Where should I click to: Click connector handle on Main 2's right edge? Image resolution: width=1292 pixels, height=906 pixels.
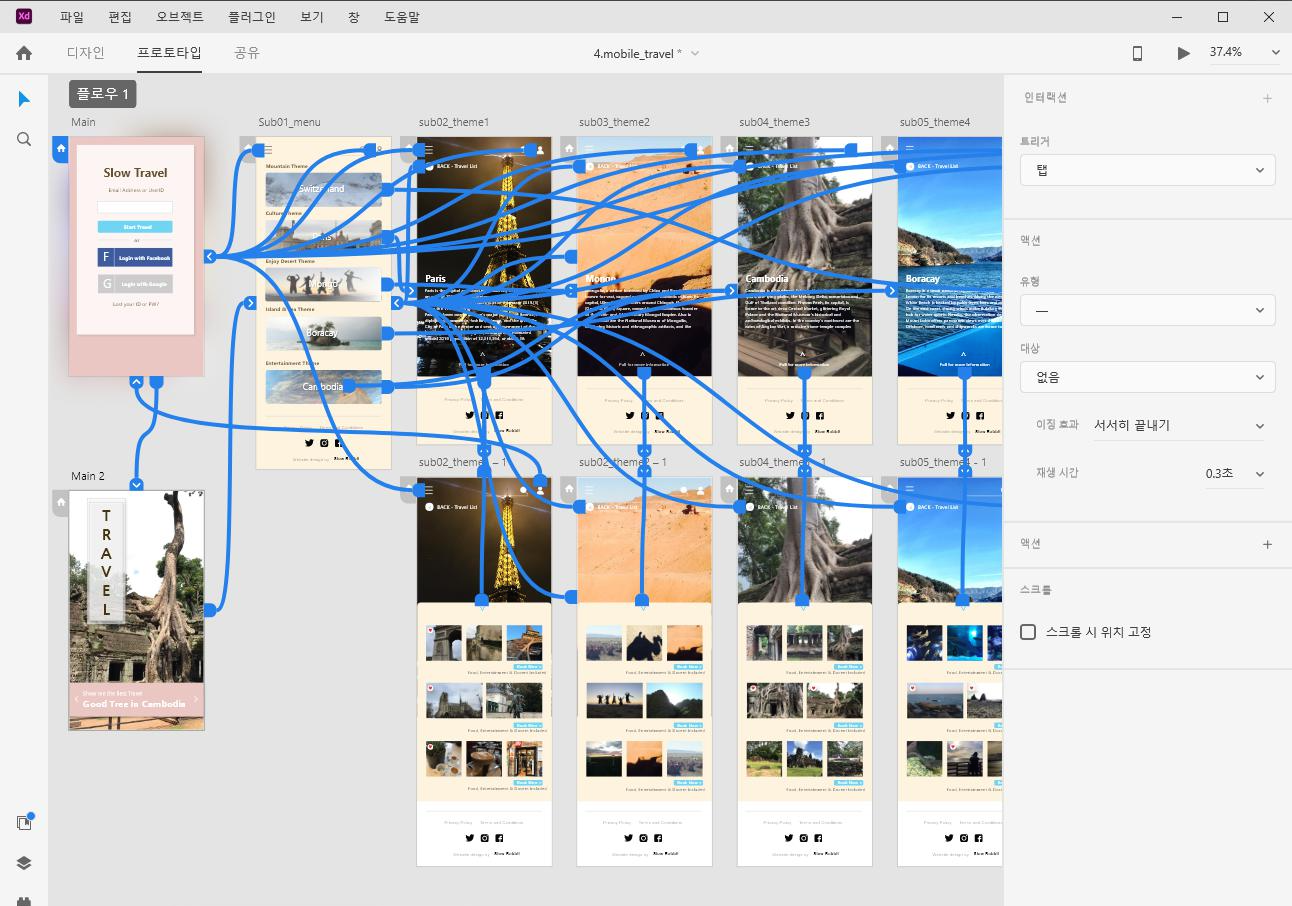pos(210,610)
